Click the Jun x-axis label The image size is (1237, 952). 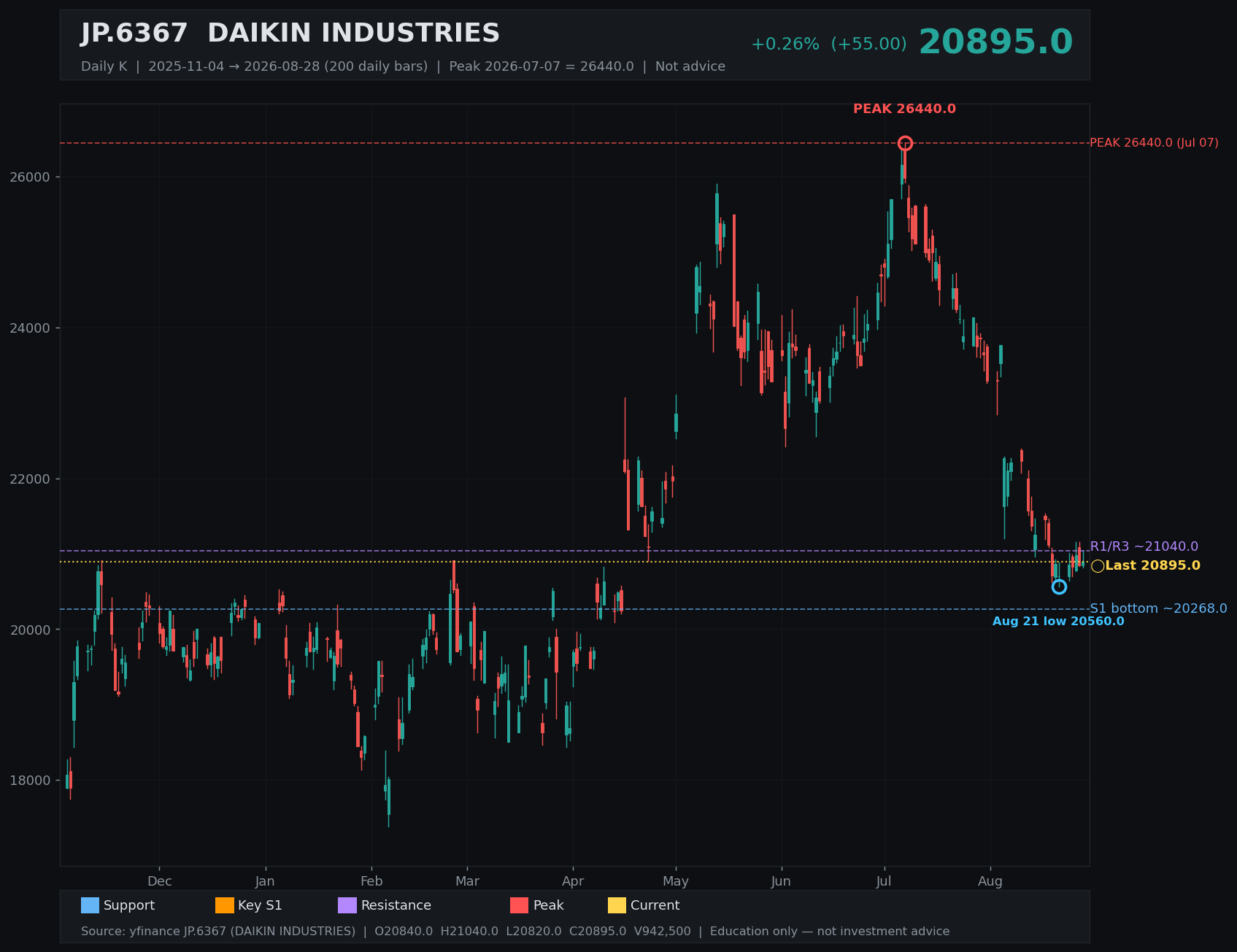pyautogui.click(x=781, y=881)
